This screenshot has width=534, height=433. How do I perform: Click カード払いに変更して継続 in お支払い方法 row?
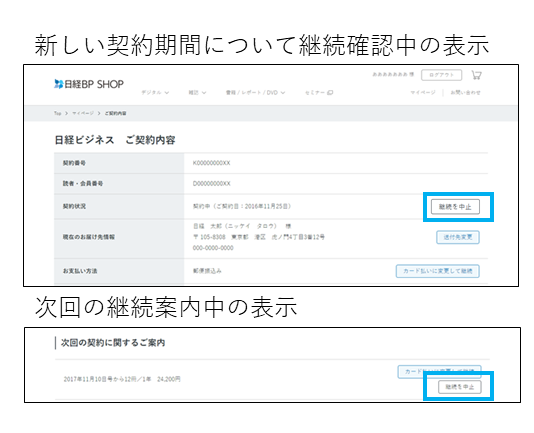(438, 271)
